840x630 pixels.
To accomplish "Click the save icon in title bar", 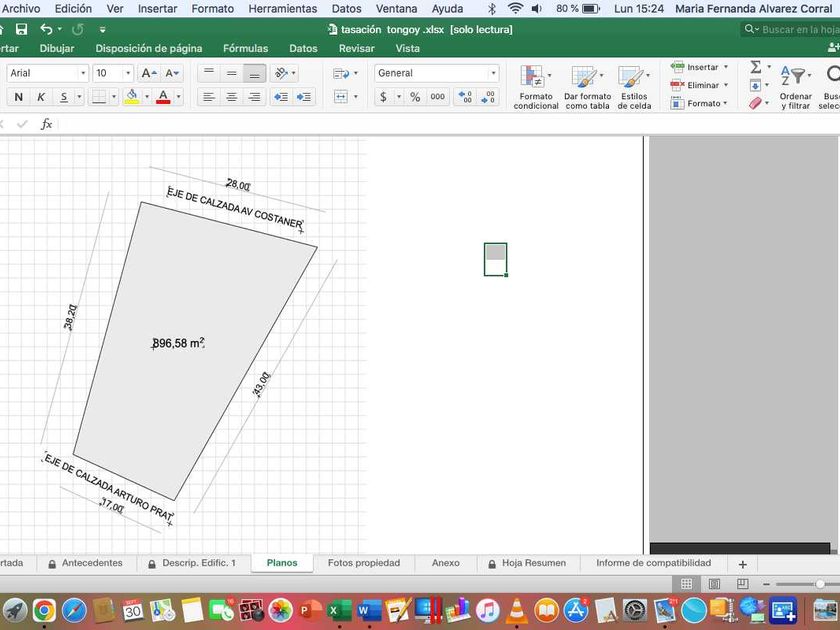I will 21,30.
